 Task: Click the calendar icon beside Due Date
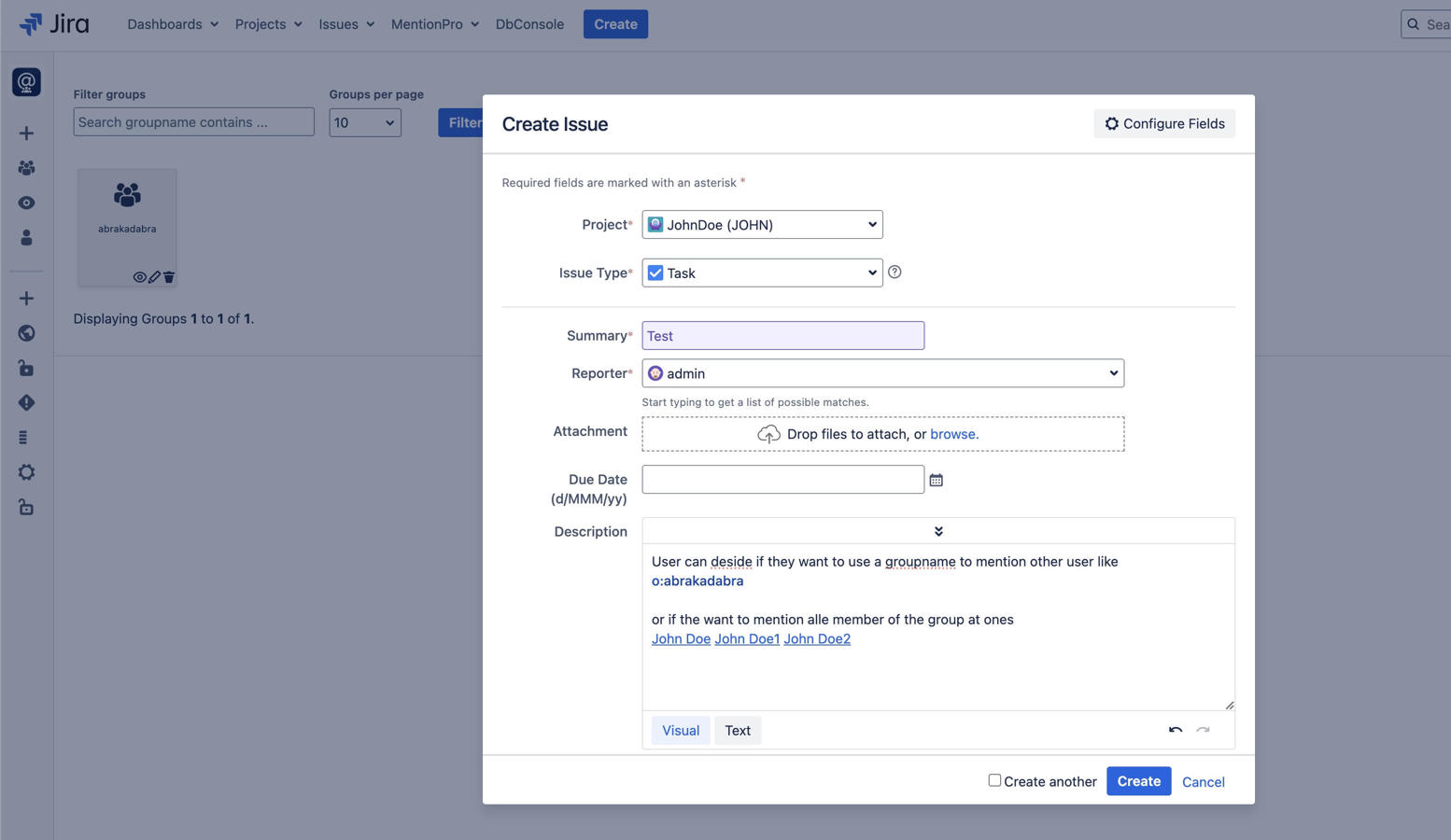[x=936, y=480]
